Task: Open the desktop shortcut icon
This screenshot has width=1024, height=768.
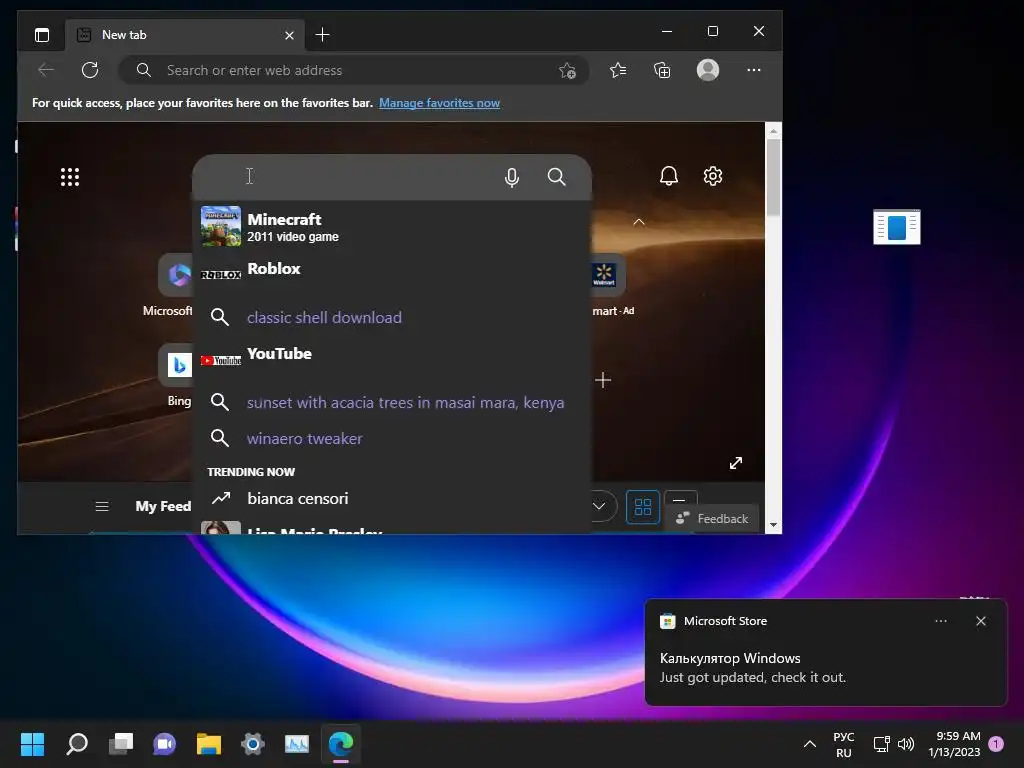Action: 897,227
